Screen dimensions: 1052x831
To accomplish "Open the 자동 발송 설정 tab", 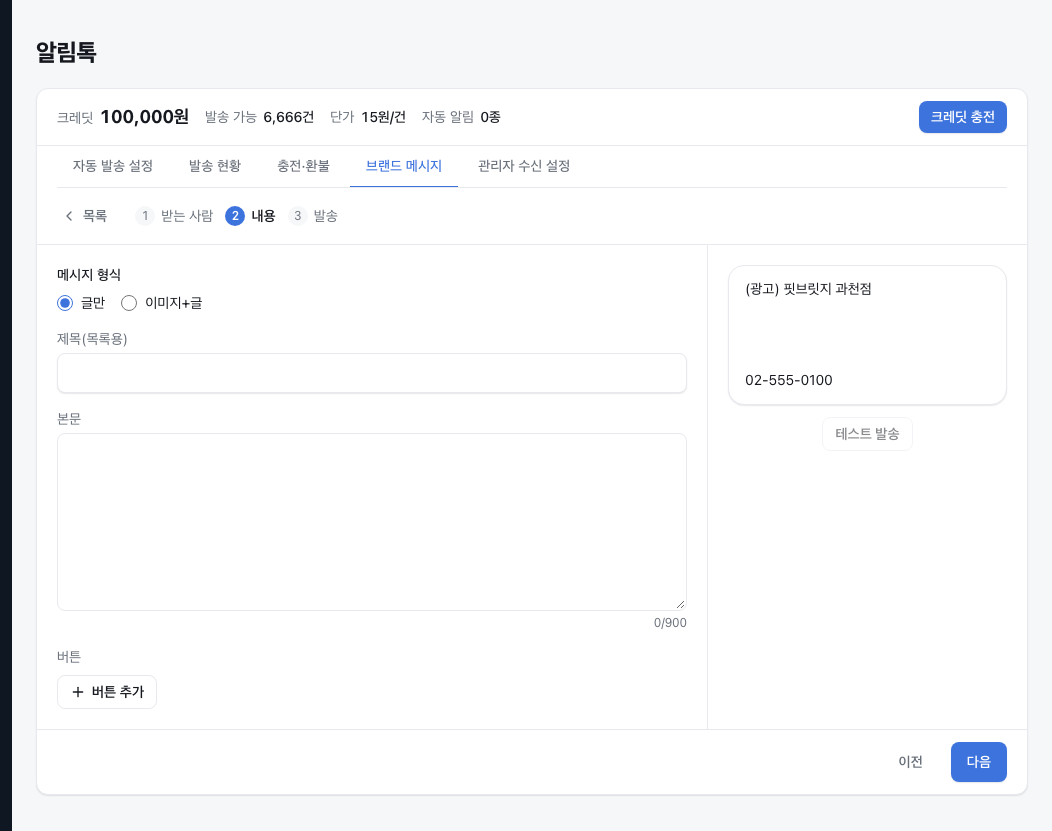I will (113, 166).
